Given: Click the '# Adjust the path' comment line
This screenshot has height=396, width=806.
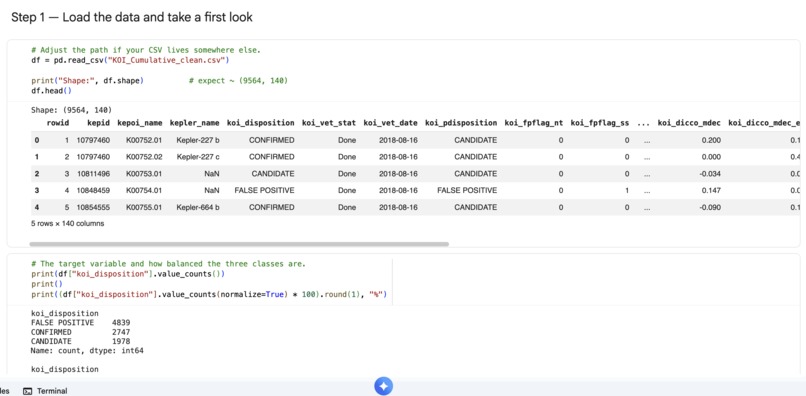Looking at the screenshot, I should [145, 50].
